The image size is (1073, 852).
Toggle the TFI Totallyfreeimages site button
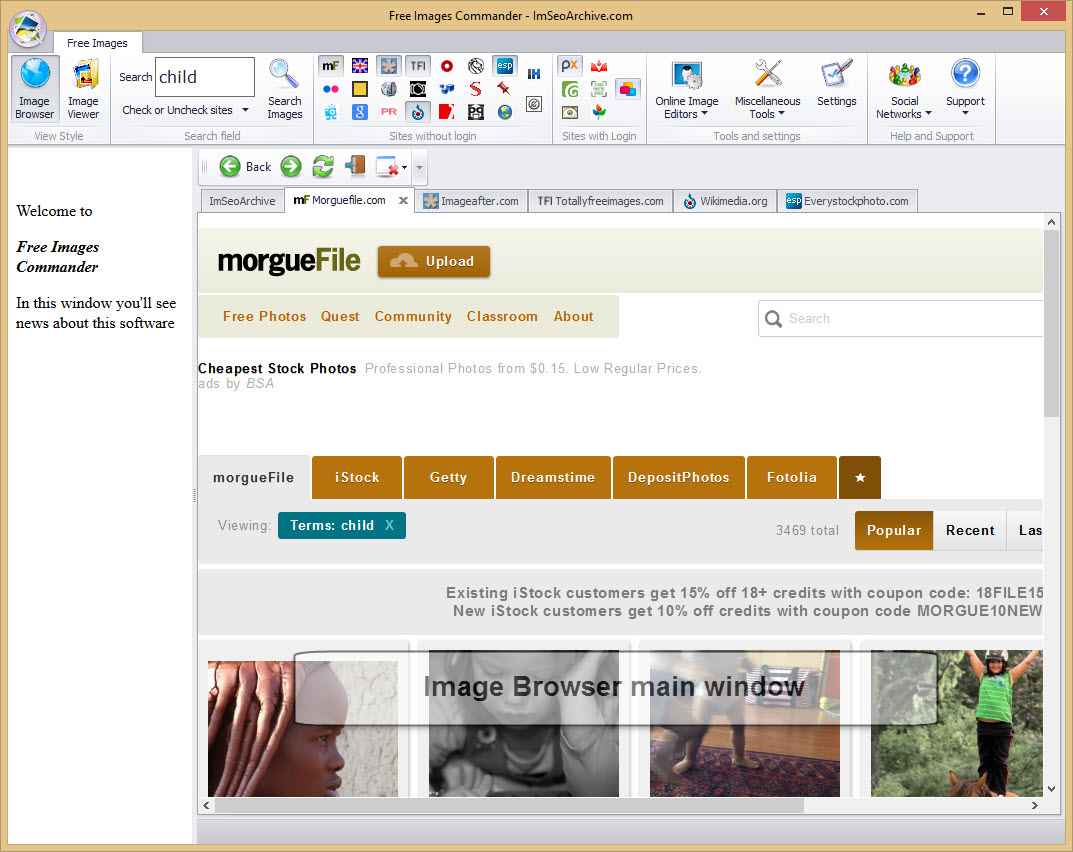(417, 66)
